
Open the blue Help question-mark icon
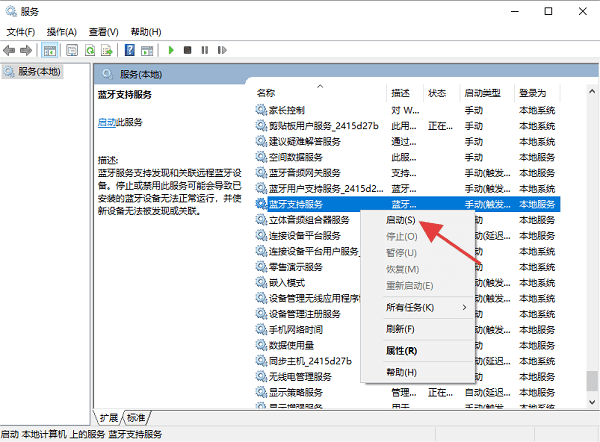click(x=130, y=49)
